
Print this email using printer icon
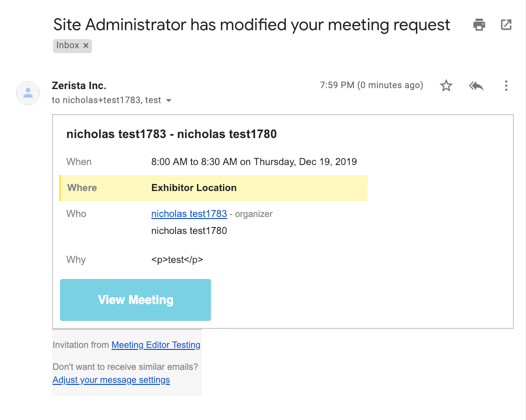pyautogui.click(x=479, y=25)
